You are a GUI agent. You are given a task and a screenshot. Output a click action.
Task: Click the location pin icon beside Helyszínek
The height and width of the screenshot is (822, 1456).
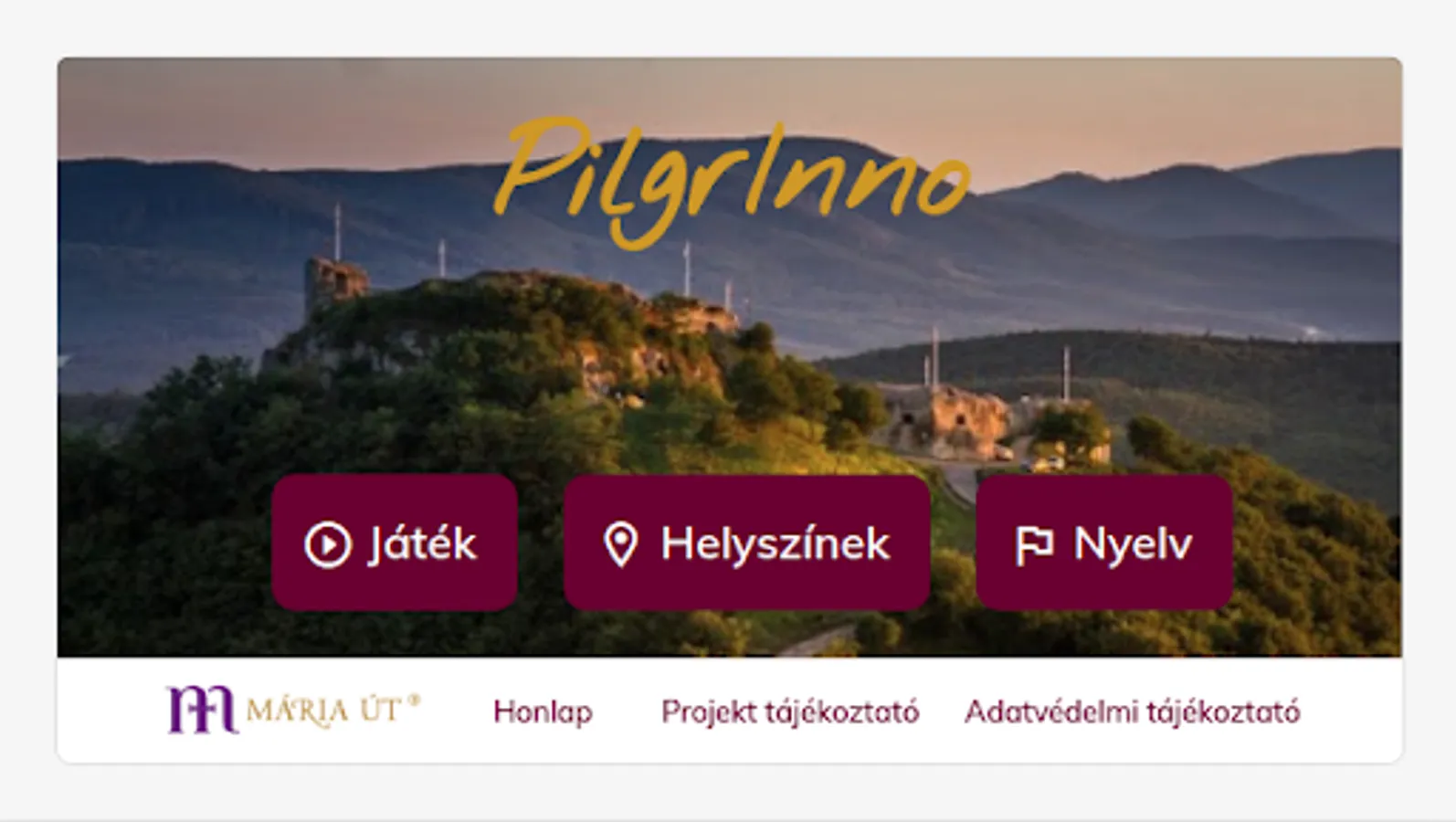[621, 544]
